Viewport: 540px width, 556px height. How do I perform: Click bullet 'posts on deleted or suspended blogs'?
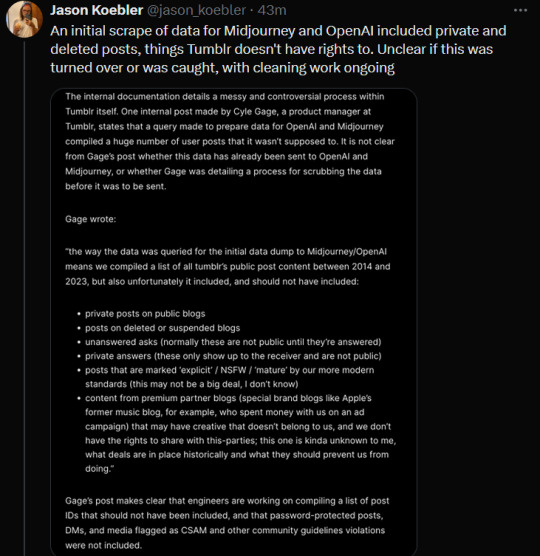[162, 328]
